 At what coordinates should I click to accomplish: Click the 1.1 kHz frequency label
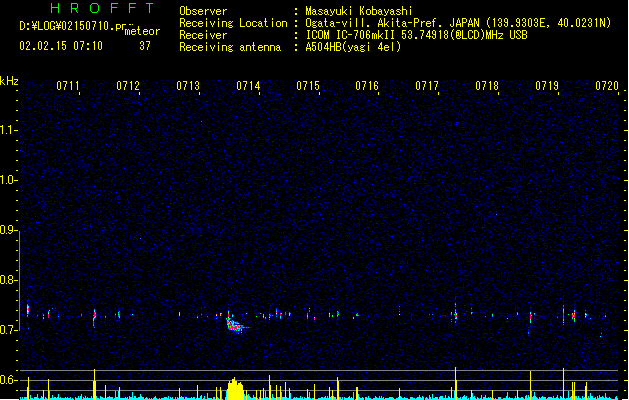[x=8, y=130]
